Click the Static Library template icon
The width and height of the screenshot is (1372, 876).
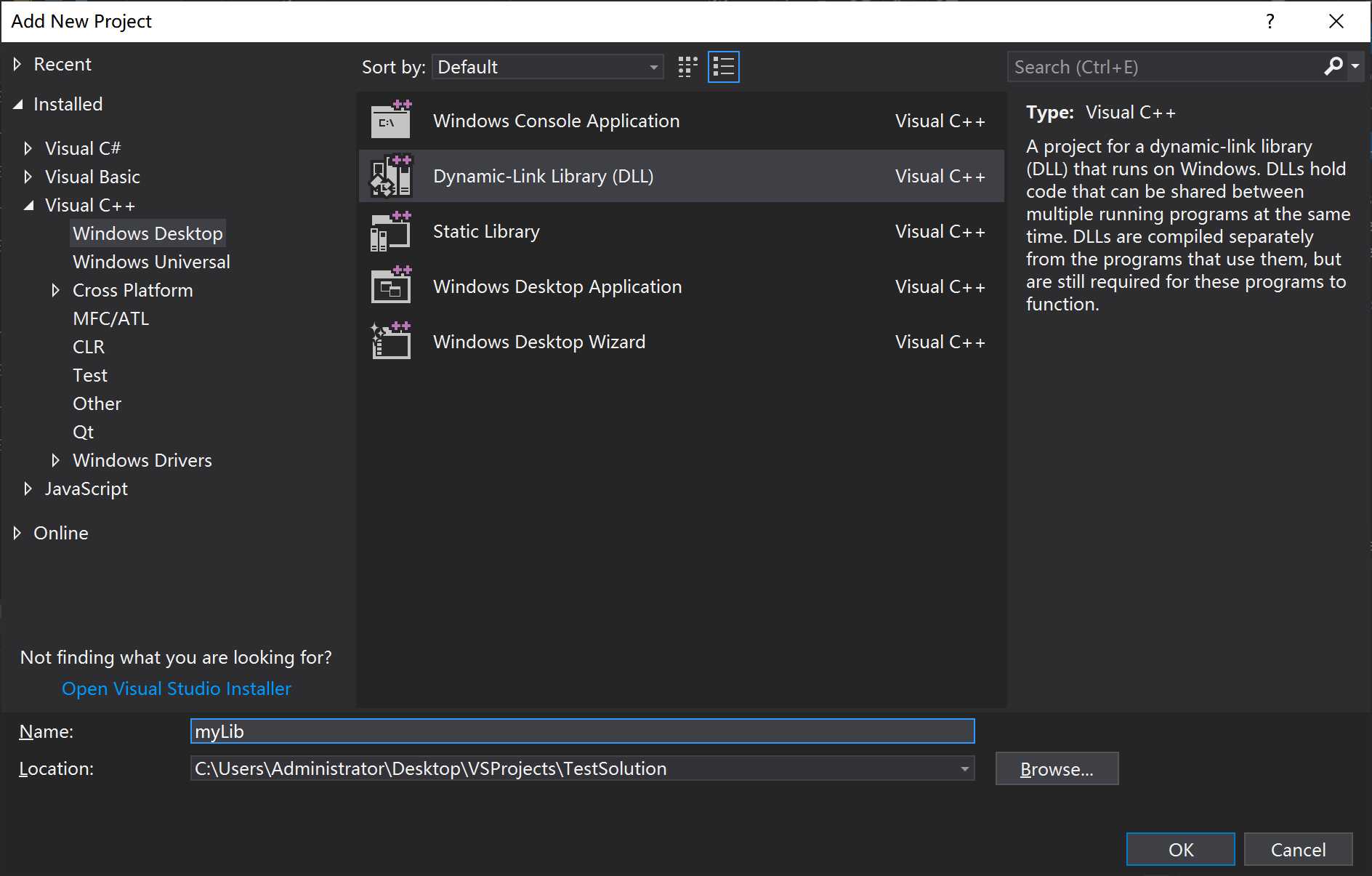click(391, 231)
